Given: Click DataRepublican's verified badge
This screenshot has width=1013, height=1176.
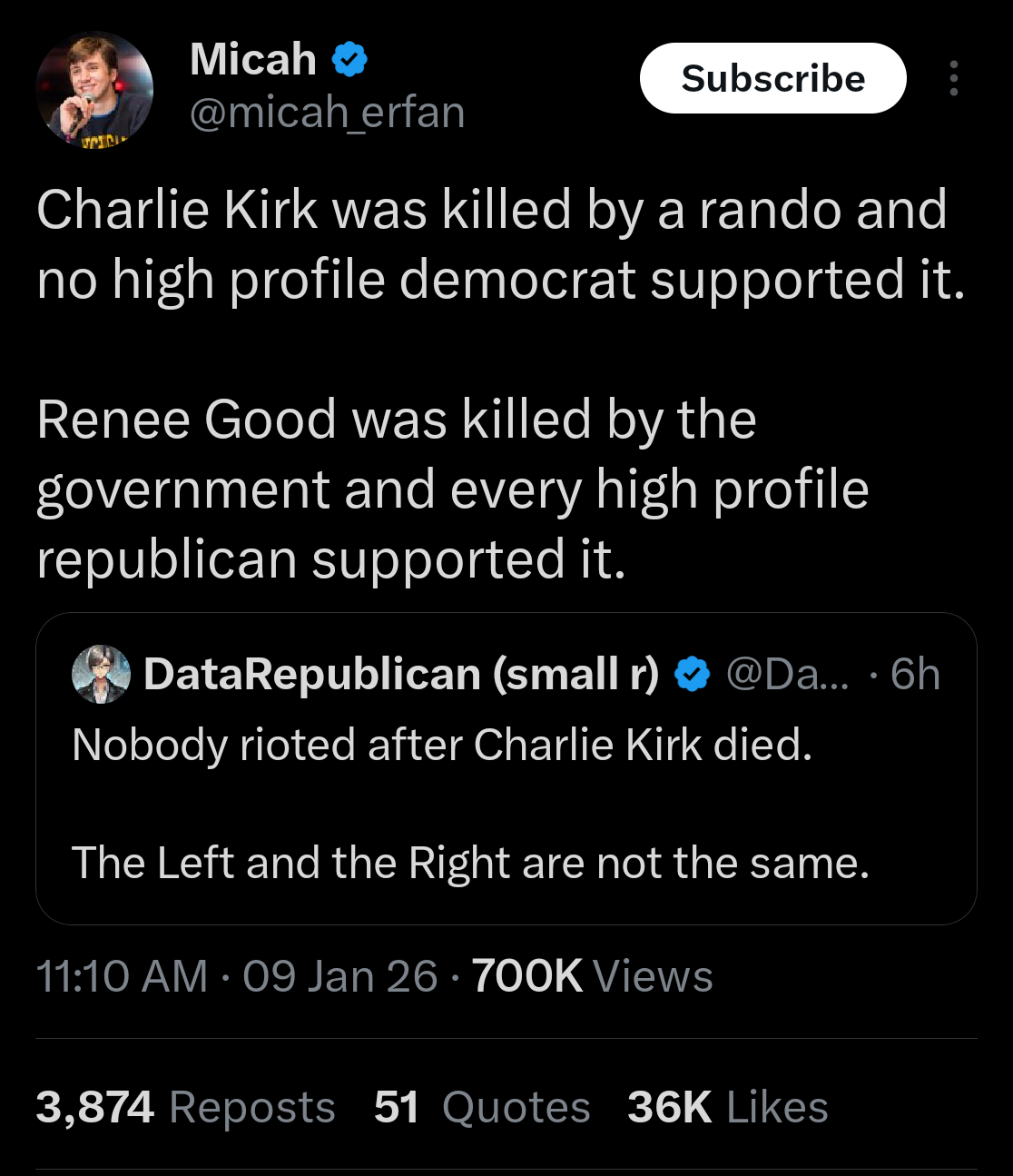Looking at the screenshot, I should (693, 674).
